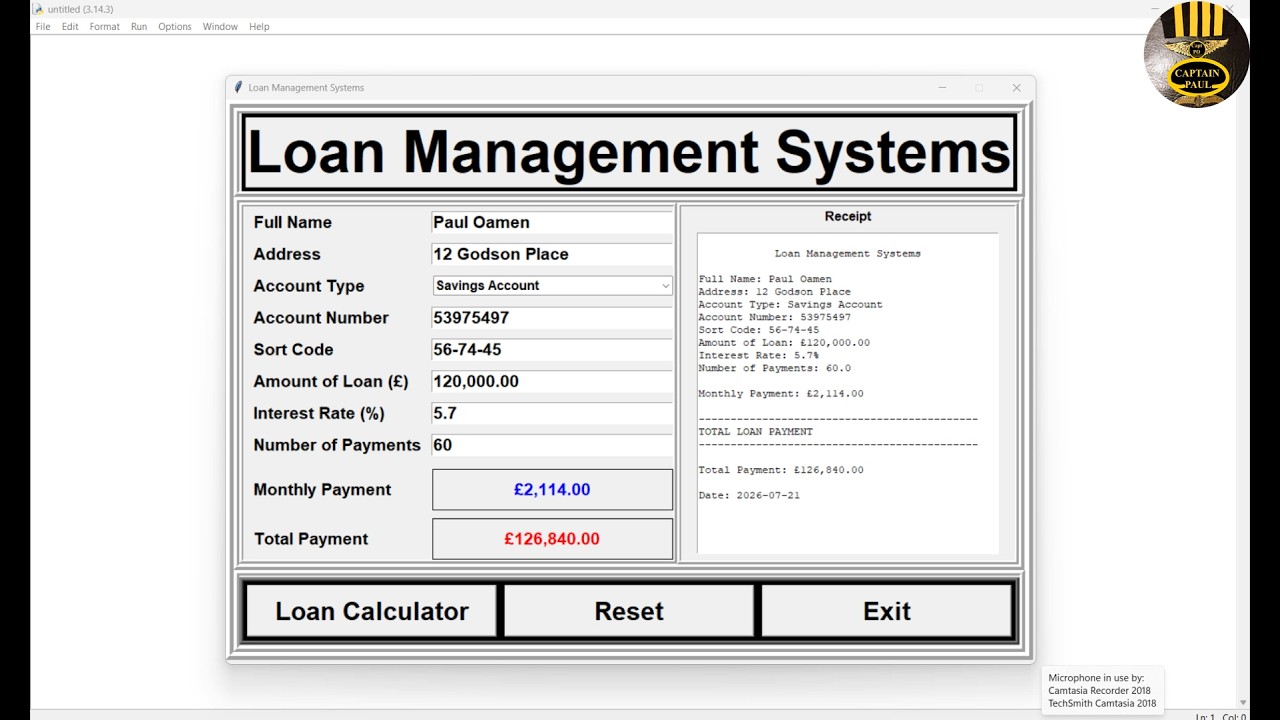Click the Sort Code input field
This screenshot has width=1280, height=720.
(x=552, y=349)
